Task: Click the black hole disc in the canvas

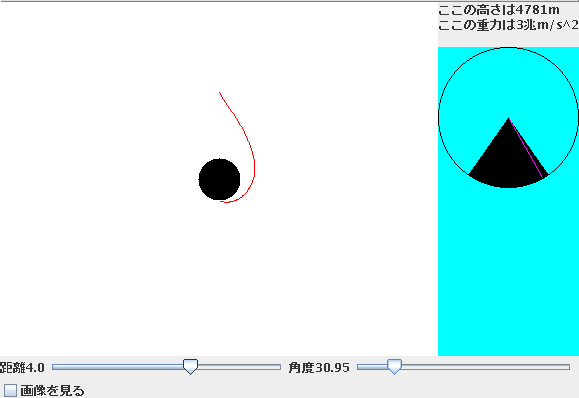Action: (x=219, y=179)
